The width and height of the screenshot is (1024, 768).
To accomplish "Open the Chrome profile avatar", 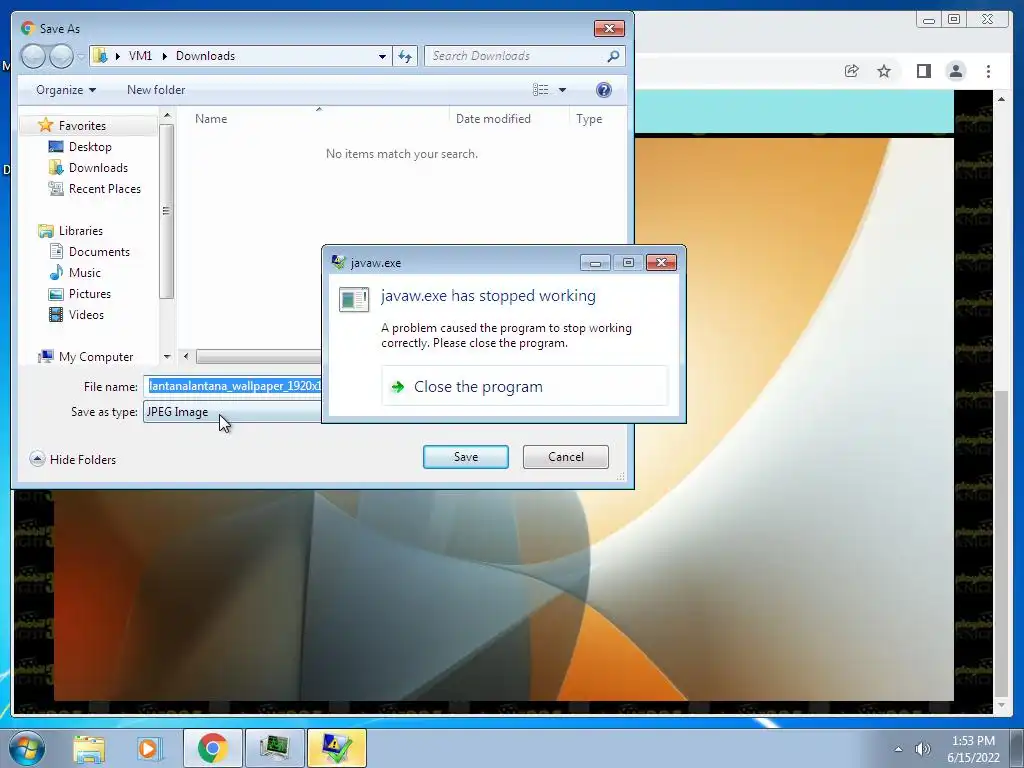I will (x=955, y=71).
